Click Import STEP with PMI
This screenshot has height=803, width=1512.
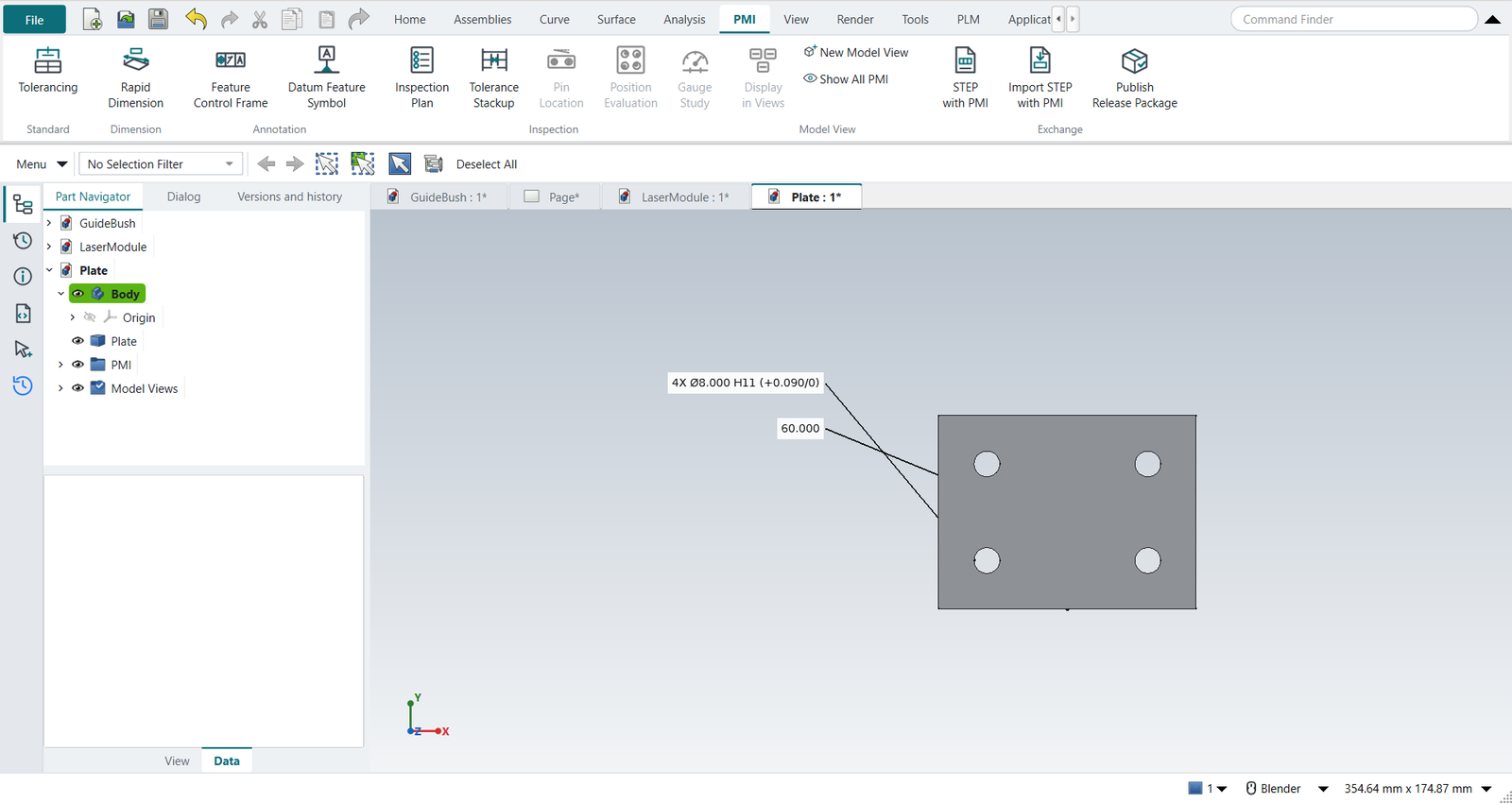pos(1039,77)
